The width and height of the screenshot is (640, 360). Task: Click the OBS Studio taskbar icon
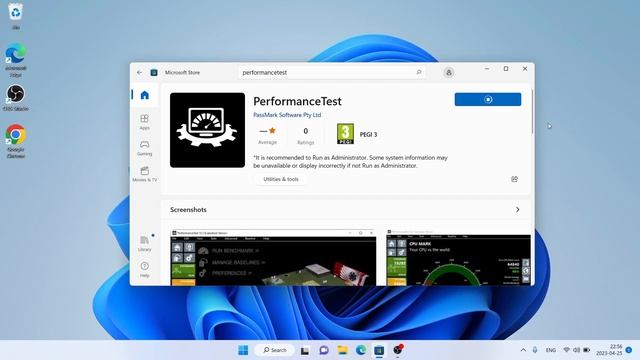398,350
